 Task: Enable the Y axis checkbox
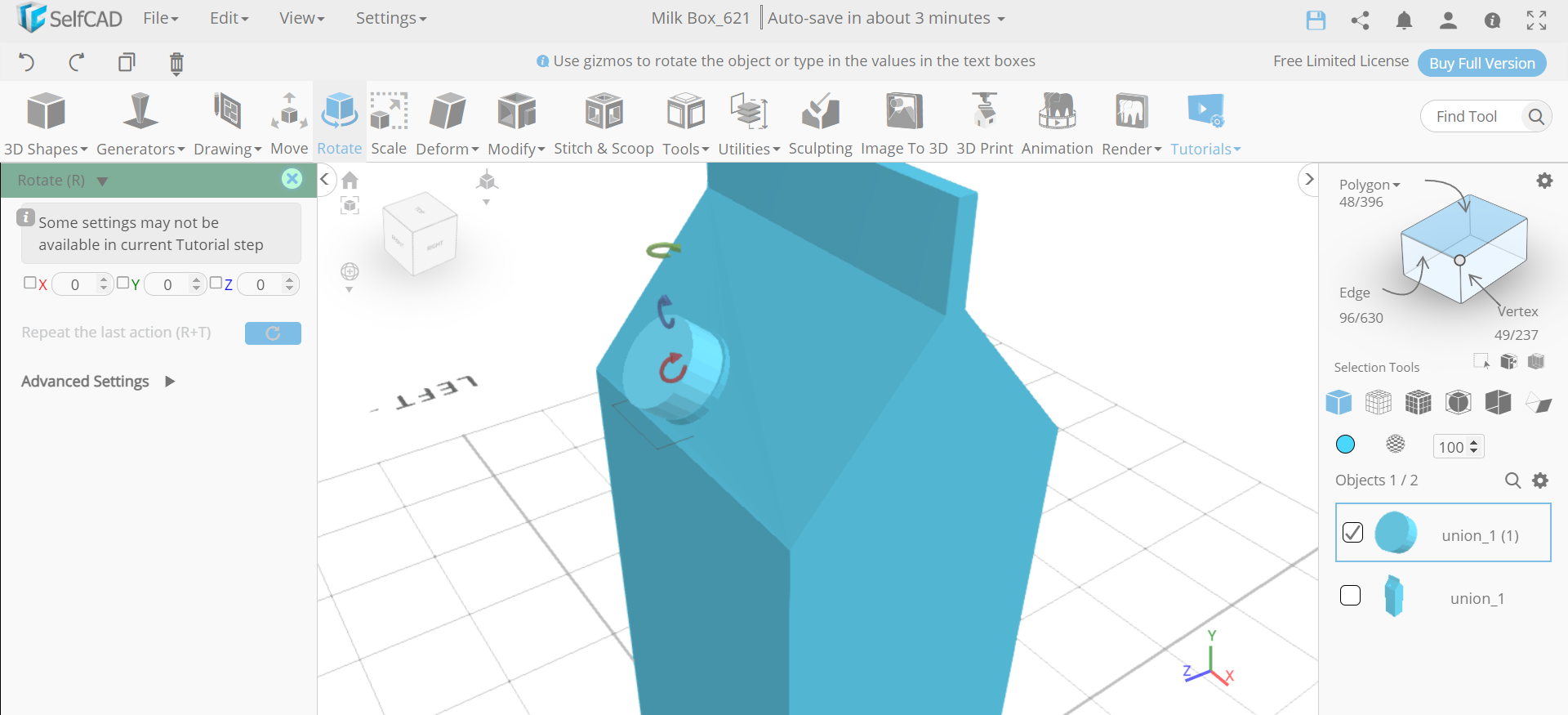coord(122,283)
